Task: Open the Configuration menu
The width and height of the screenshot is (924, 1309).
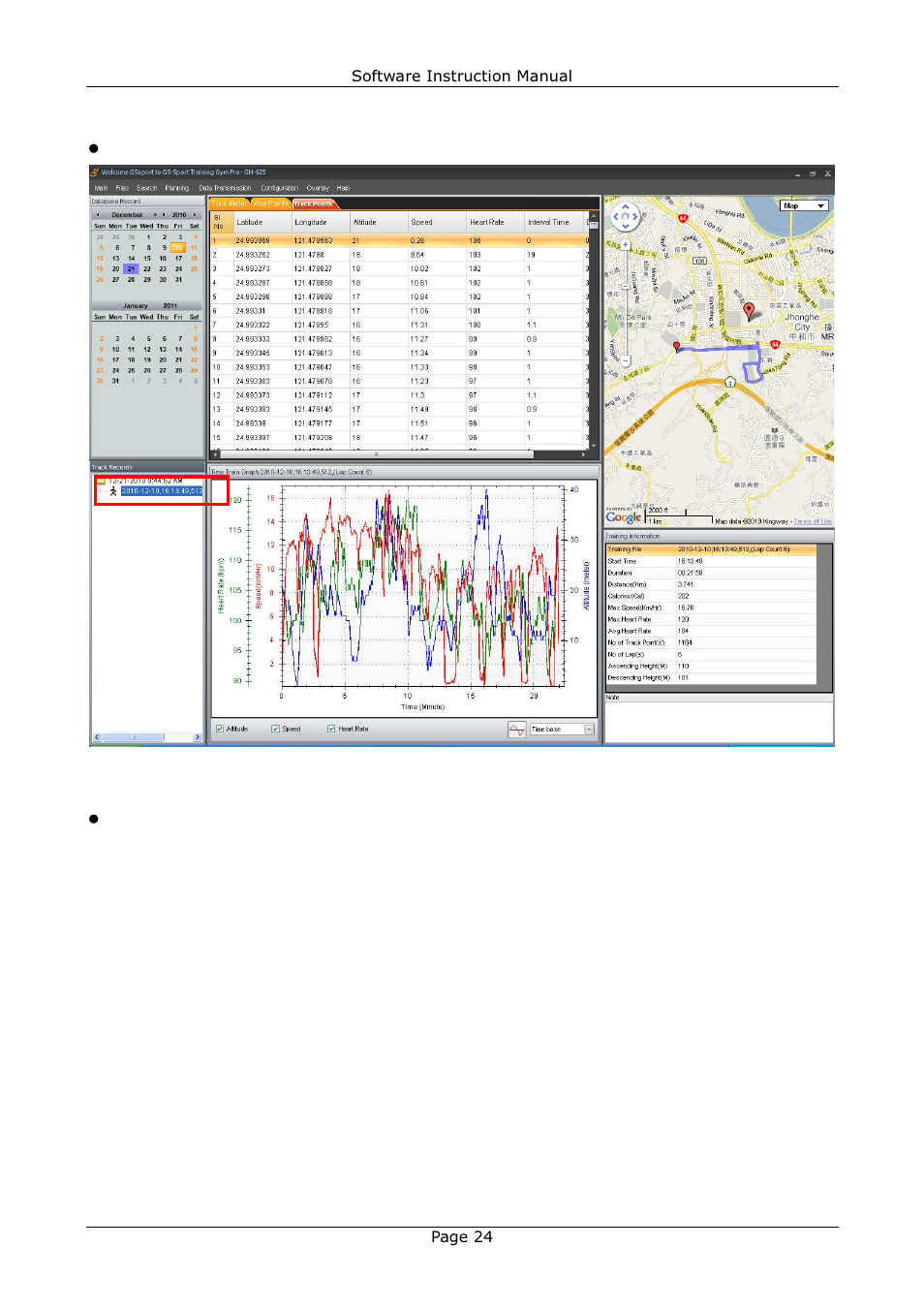Action: 279,188
